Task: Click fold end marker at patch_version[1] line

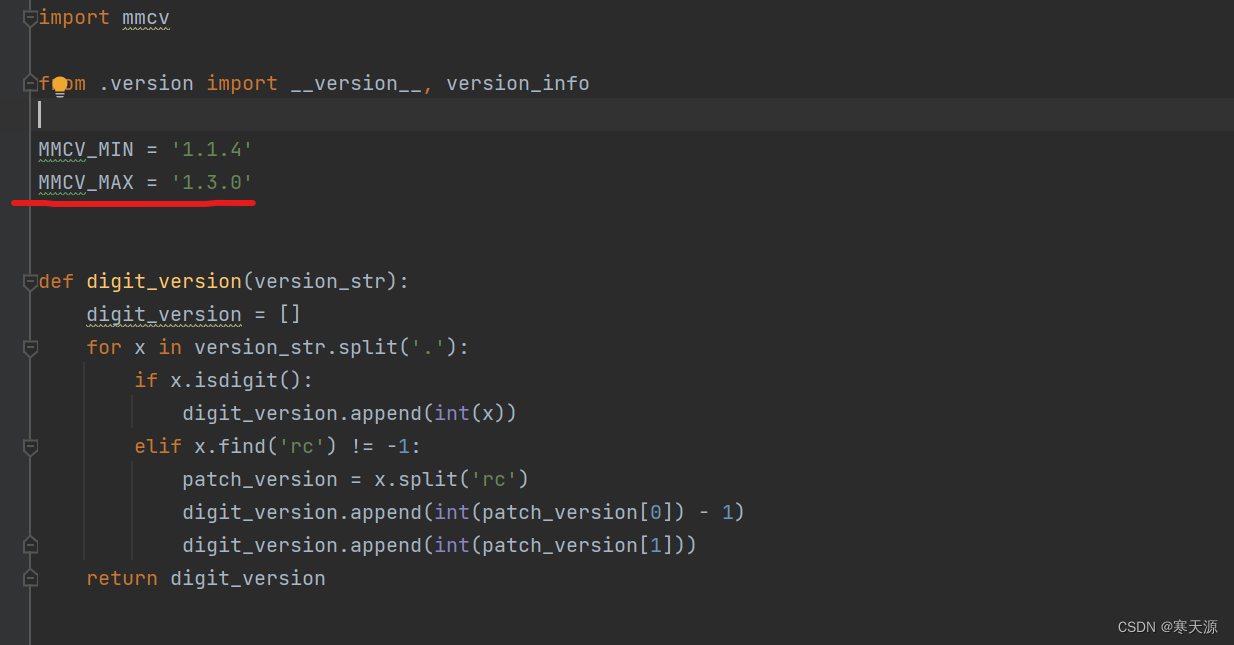Action: coord(30,545)
